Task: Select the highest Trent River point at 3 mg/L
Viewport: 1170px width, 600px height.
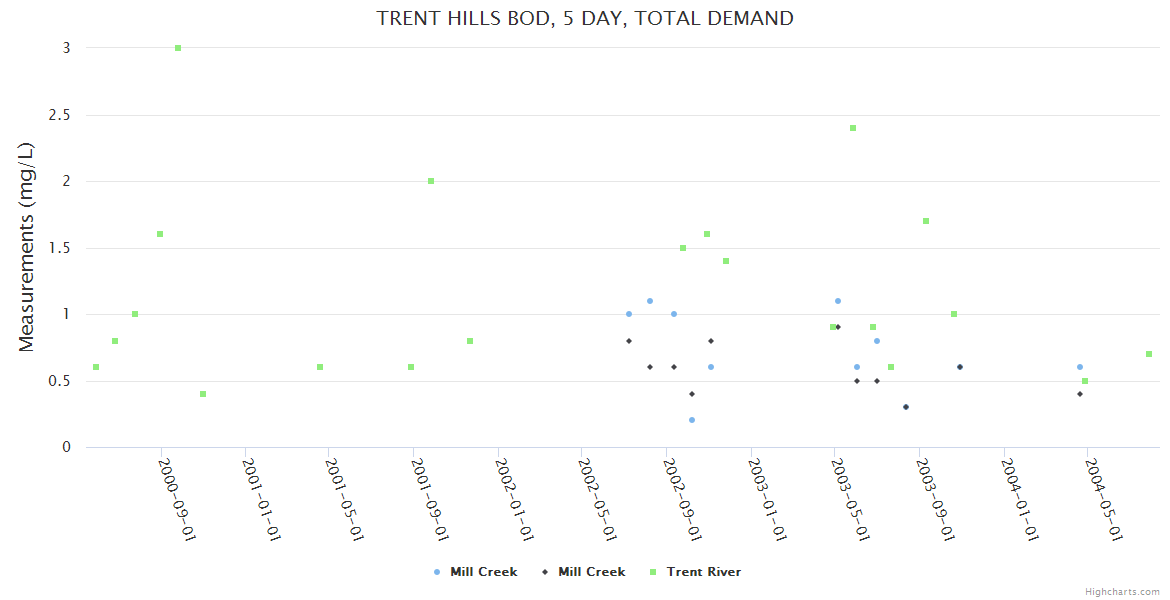Action: pyautogui.click(x=178, y=48)
